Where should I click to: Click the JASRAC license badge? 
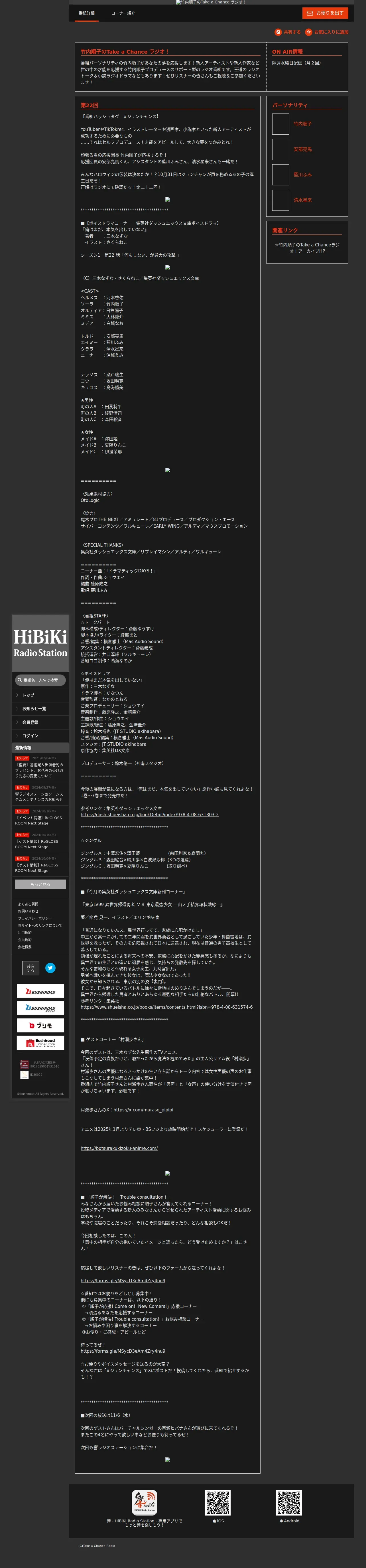click(x=24, y=1065)
